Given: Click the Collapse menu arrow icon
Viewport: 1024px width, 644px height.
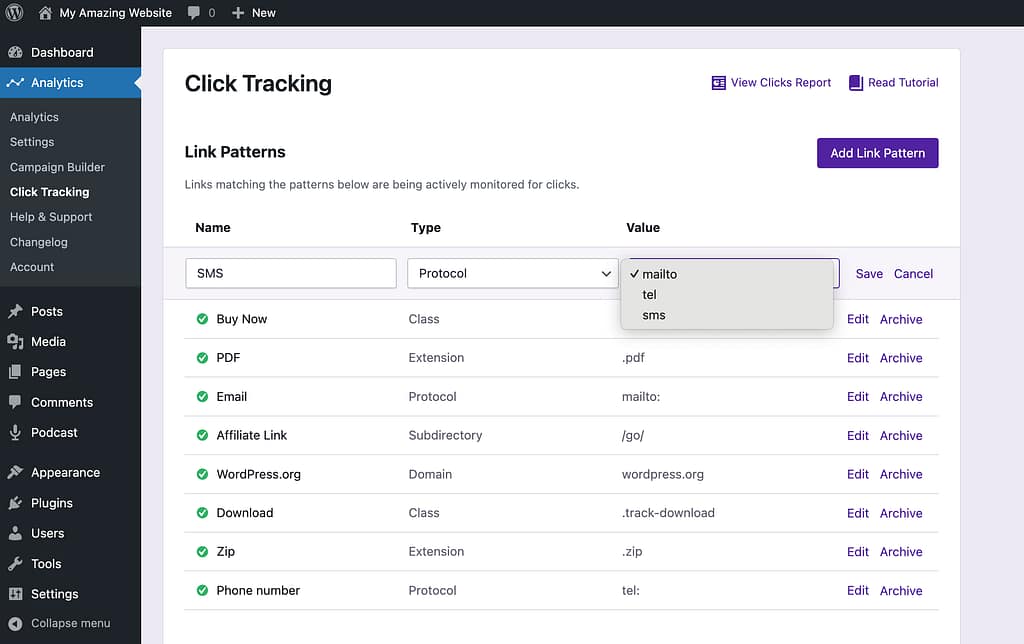Looking at the screenshot, I should 15,623.
